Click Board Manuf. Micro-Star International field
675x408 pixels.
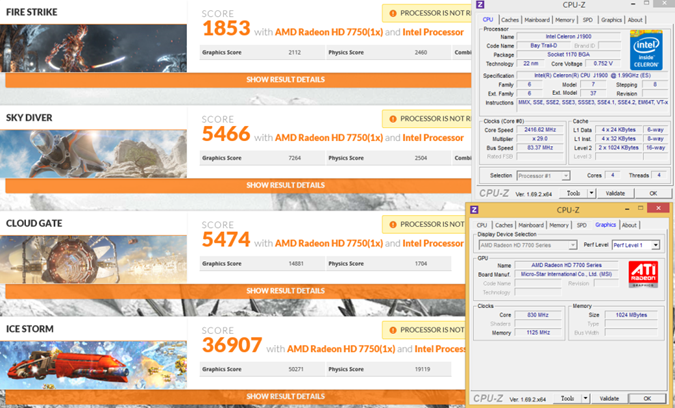click(x=566, y=274)
